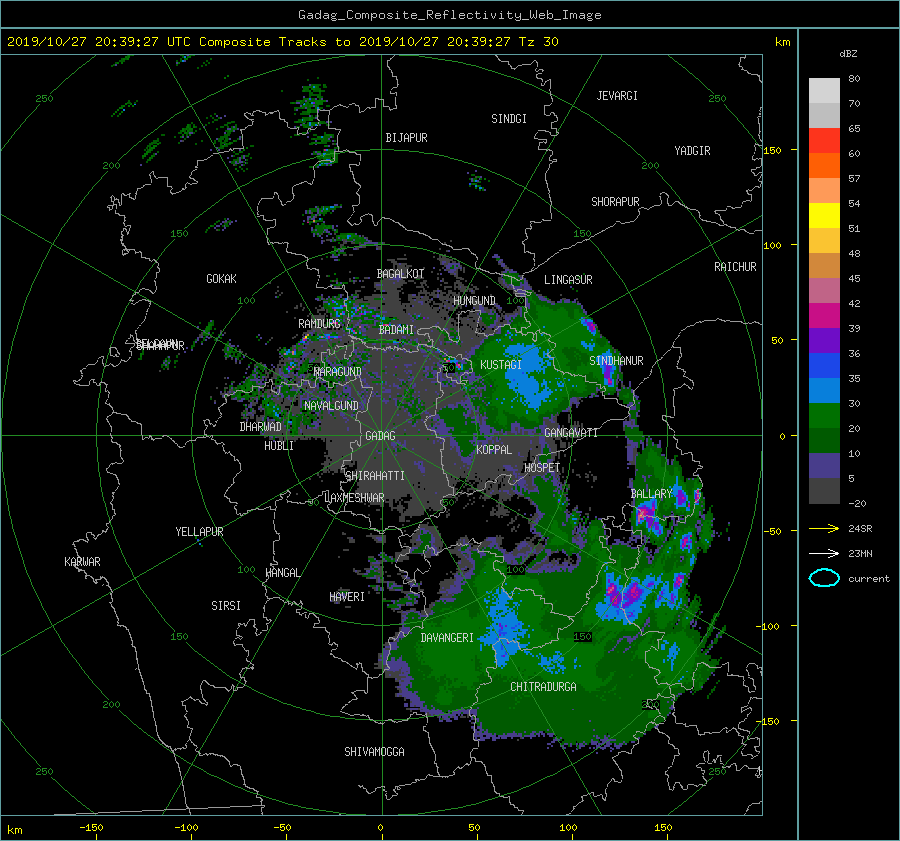The width and height of the screenshot is (900, 841).
Task: Click the GADAG radar center label
Action: tap(380, 436)
